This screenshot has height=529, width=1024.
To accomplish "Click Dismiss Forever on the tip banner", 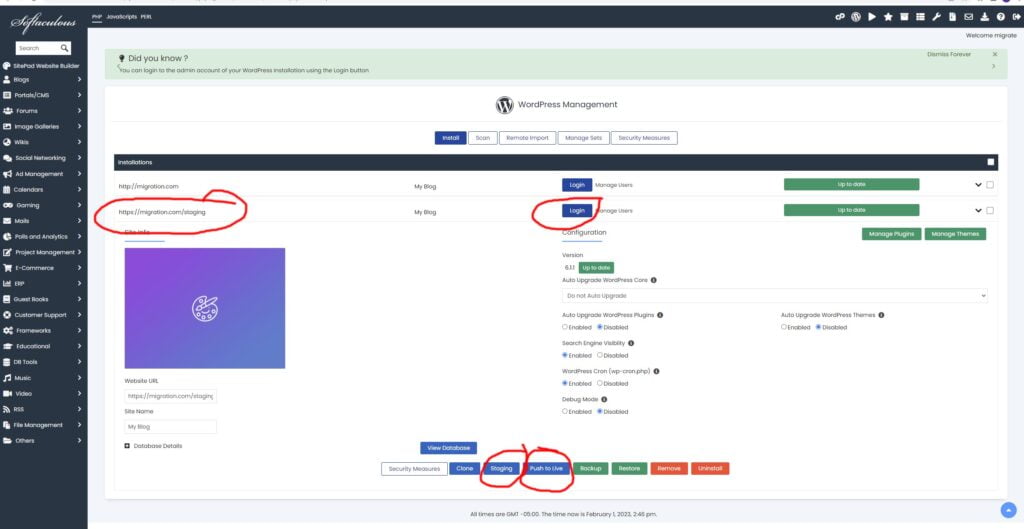I will (949, 54).
